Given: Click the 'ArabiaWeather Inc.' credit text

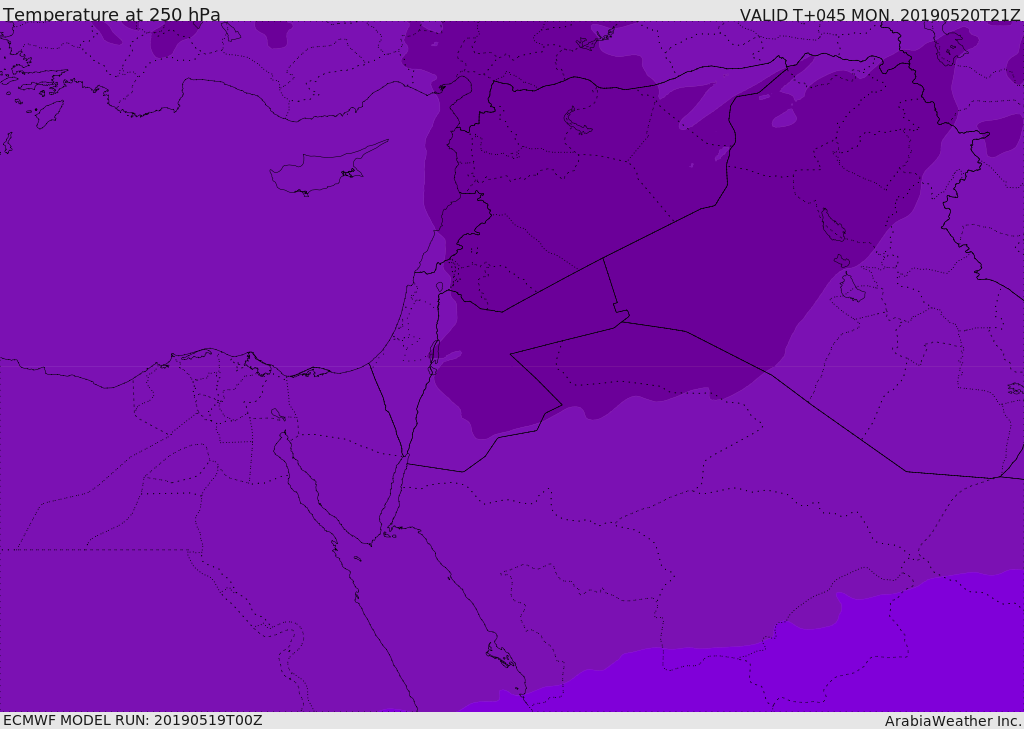Looking at the screenshot, I should click(953, 721).
